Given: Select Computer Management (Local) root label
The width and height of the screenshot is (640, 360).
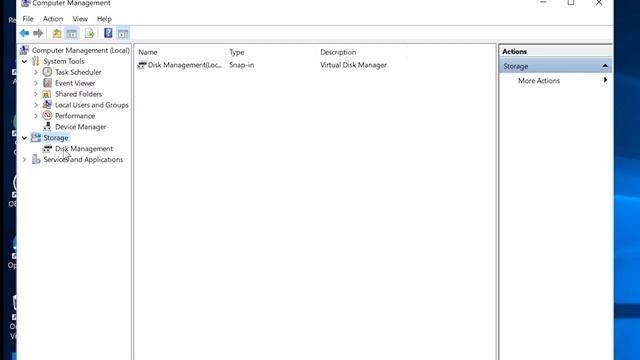Looking at the screenshot, I should (81, 50).
